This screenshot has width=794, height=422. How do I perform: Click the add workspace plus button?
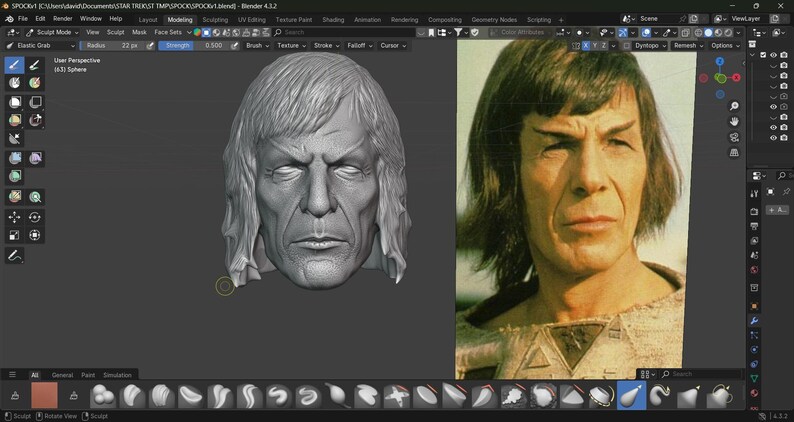click(x=561, y=20)
